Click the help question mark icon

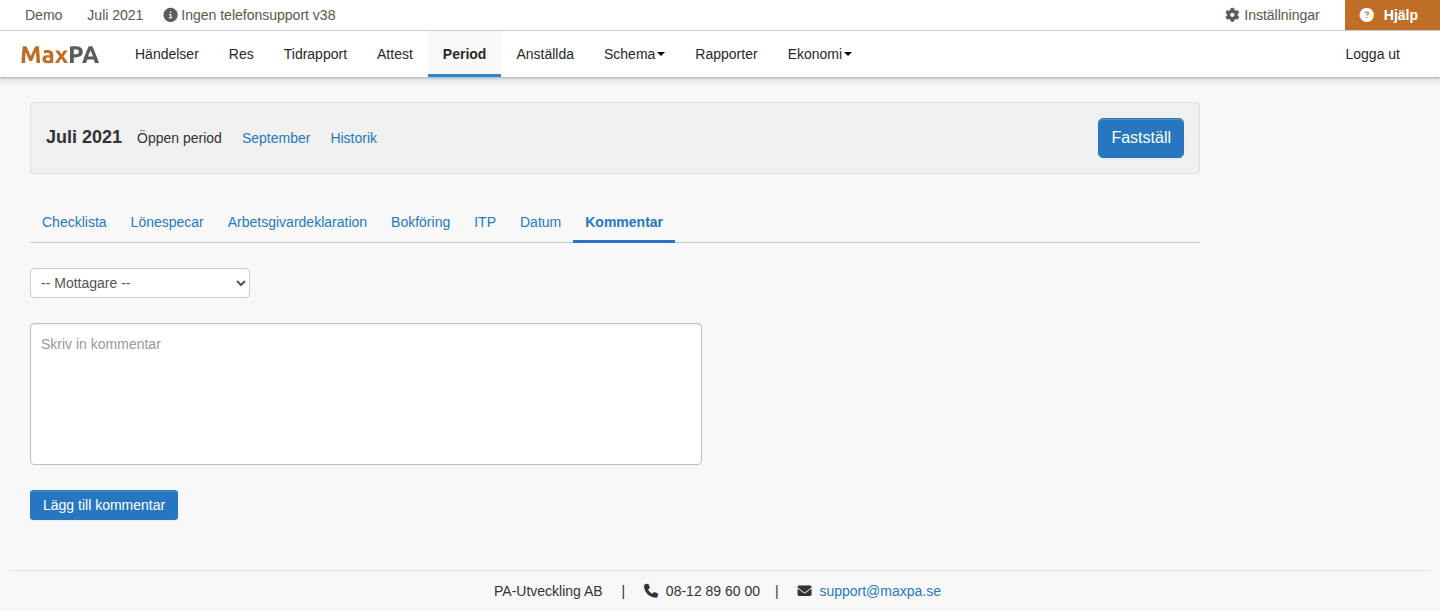1367,15
